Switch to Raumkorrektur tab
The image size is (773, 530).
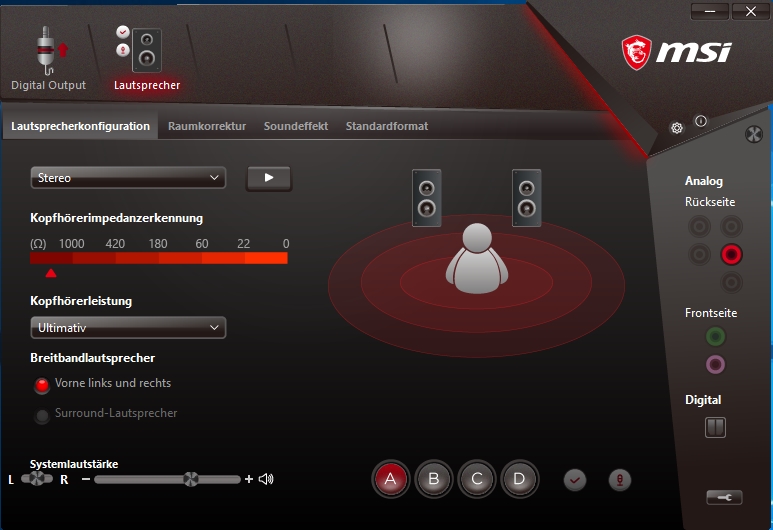pos(207,126)
